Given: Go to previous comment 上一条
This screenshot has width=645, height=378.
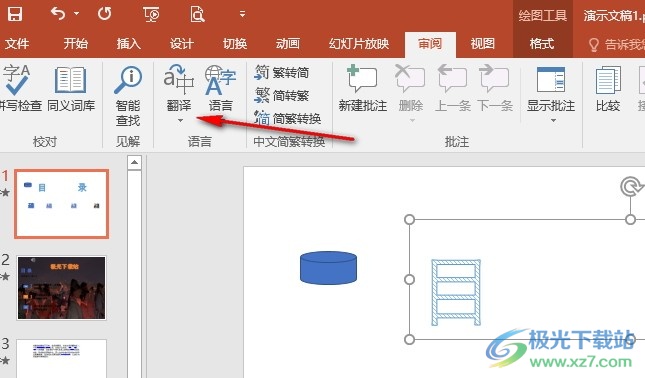Looking at the screenshot, I should pos(452,88).
